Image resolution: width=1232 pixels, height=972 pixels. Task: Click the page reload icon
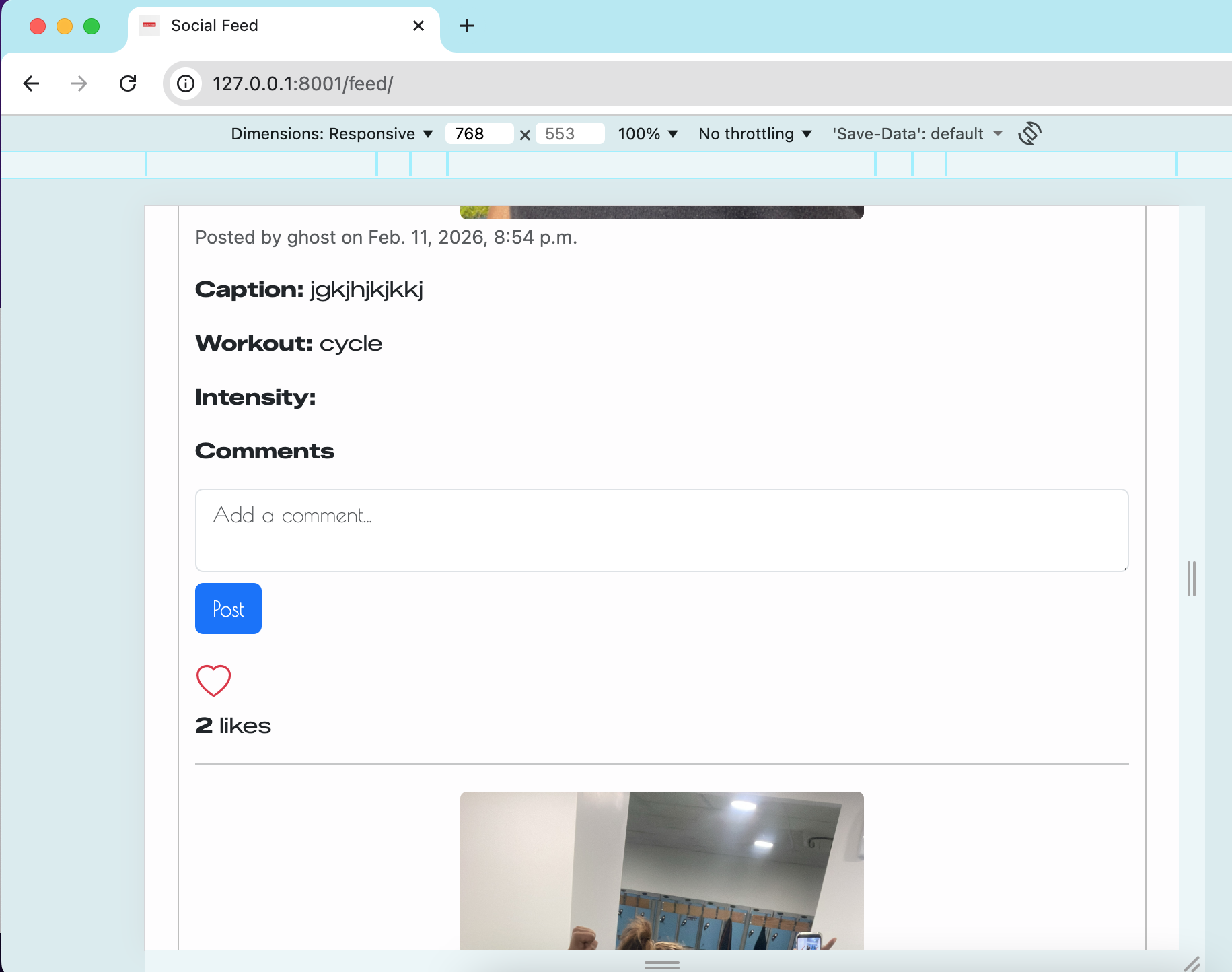tap(129, 83)
